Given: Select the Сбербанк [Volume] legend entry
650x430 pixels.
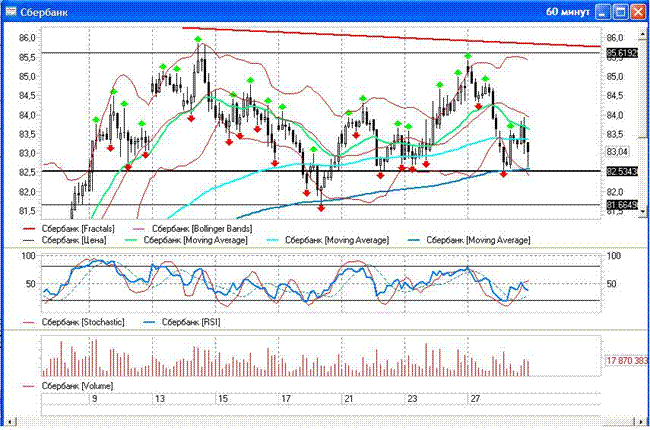Looking at the screenshot, I should 68,386.
